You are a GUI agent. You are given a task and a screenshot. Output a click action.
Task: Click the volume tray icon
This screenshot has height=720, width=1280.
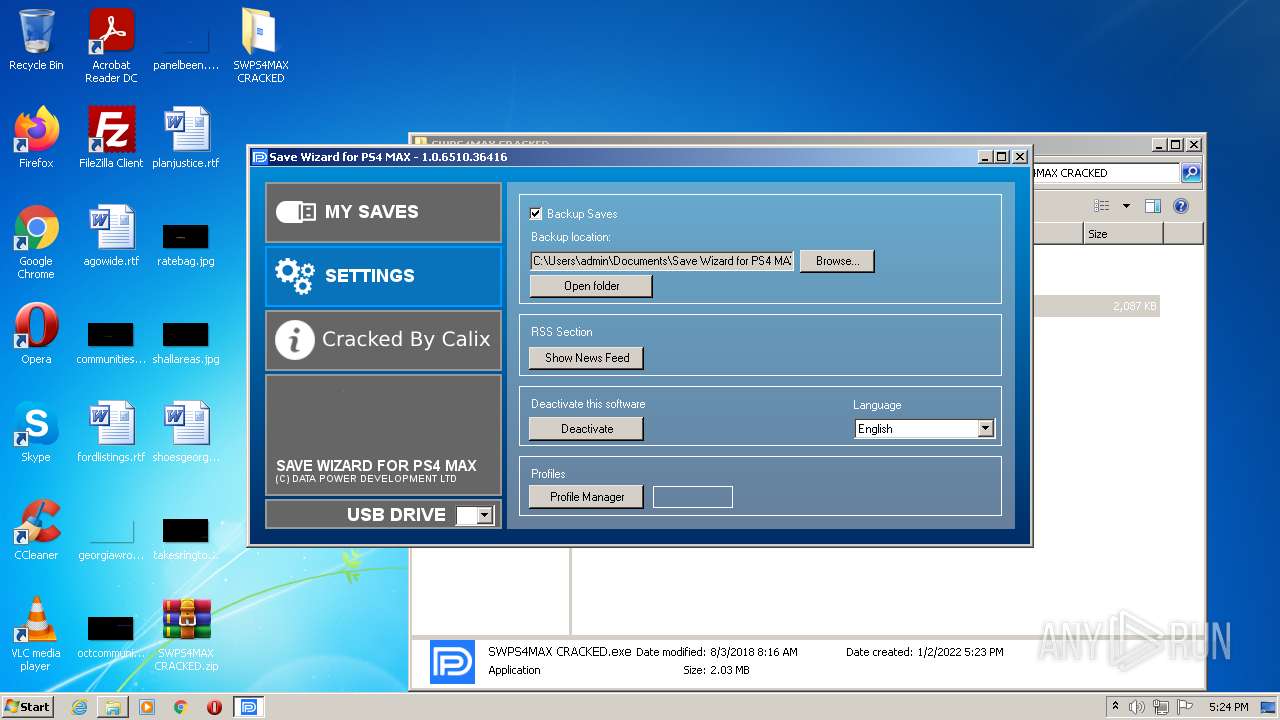(x=1137, y=707)
